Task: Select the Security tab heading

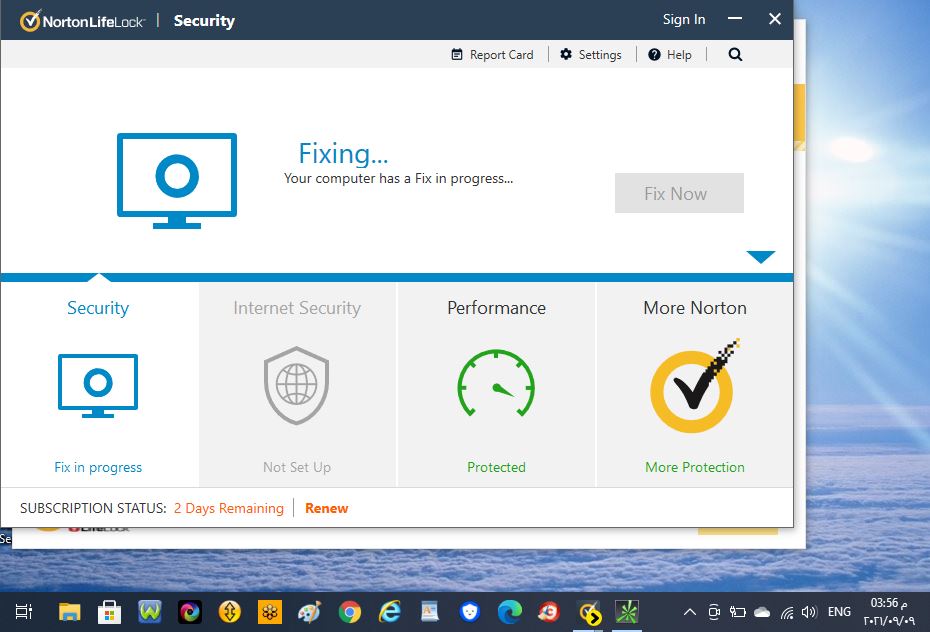Action: click(x=98, y=308)
